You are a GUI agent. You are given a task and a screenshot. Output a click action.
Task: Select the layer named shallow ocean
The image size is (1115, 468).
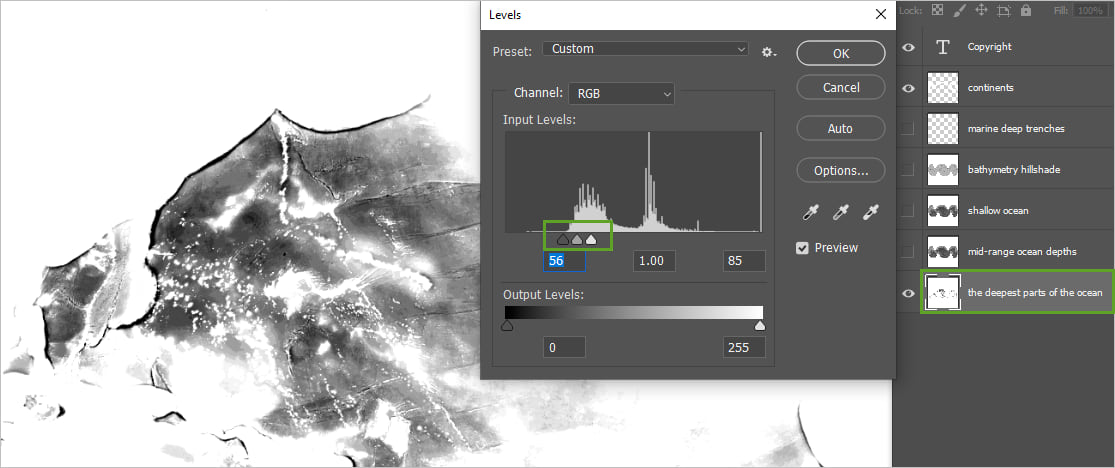(x=998, y=211)
